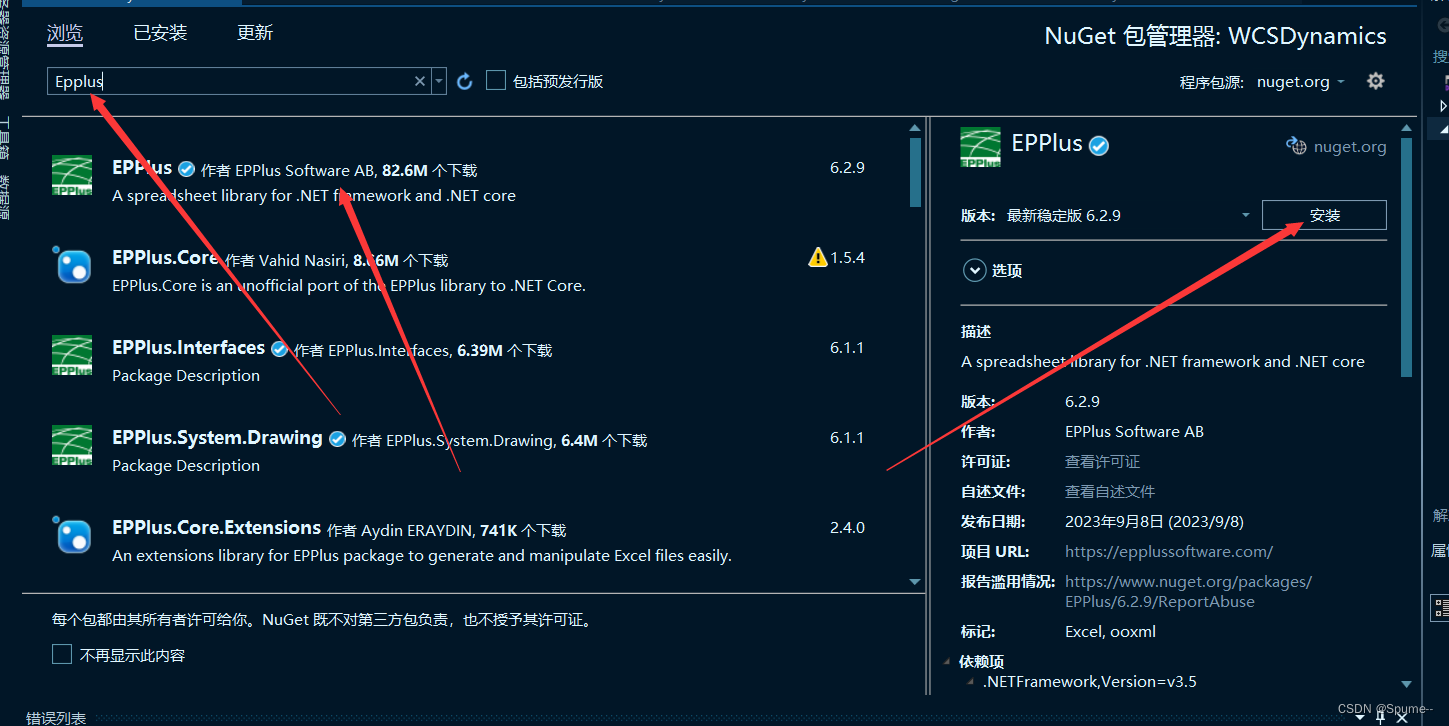Switch to the Installed tab

pyautogui.click(x=160, y=33)
